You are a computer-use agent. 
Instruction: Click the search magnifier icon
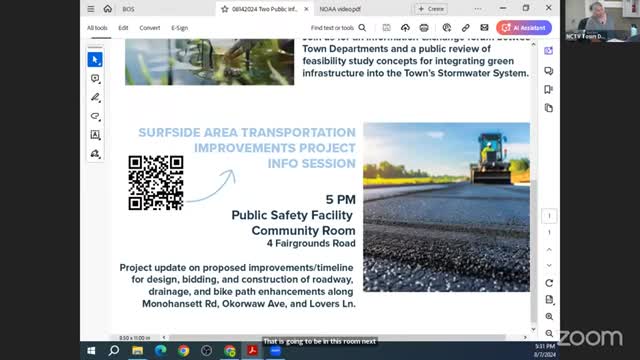pyautogui.click(x=362, y=28)
